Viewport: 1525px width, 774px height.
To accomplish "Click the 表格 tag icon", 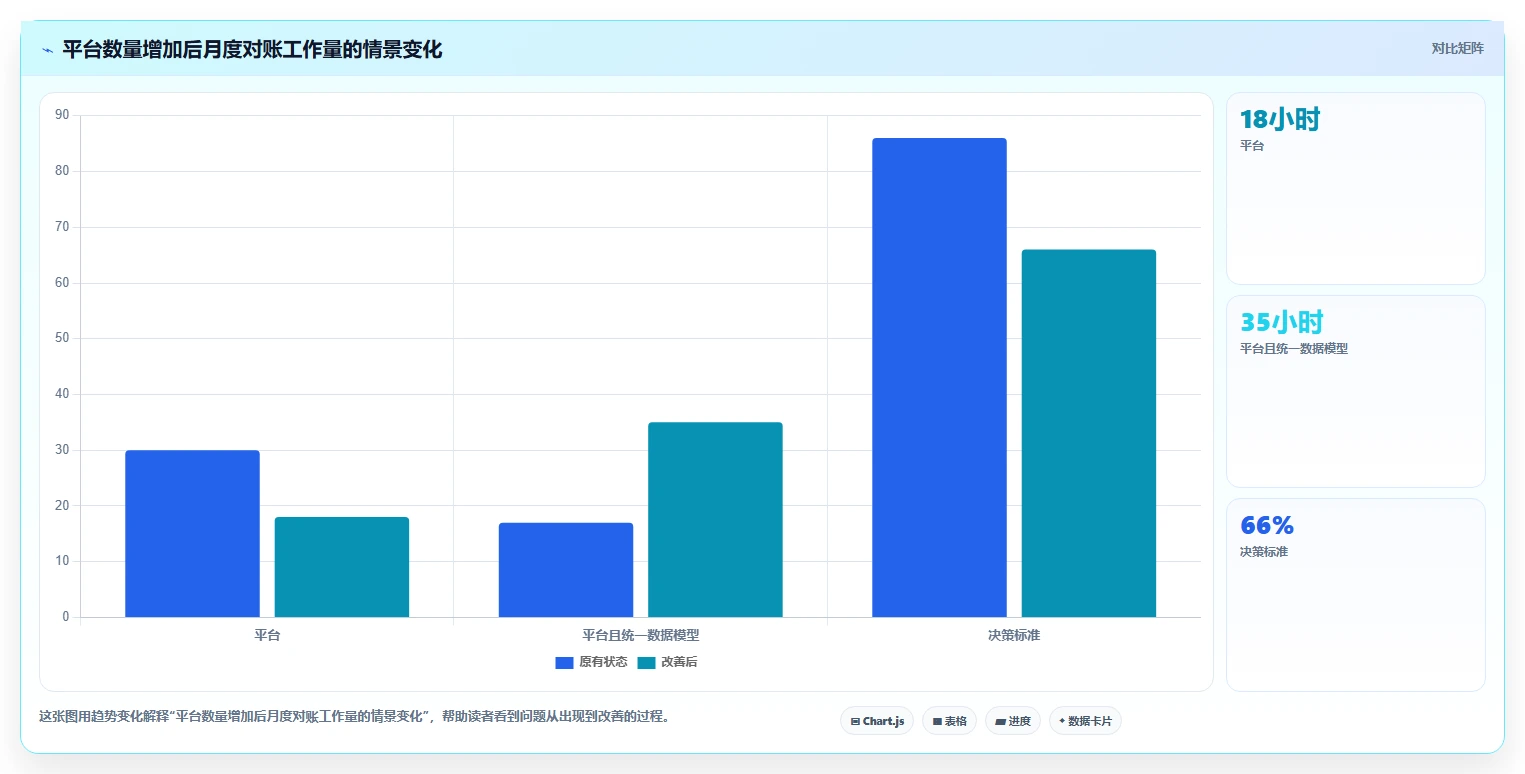I will coord(937,721).
